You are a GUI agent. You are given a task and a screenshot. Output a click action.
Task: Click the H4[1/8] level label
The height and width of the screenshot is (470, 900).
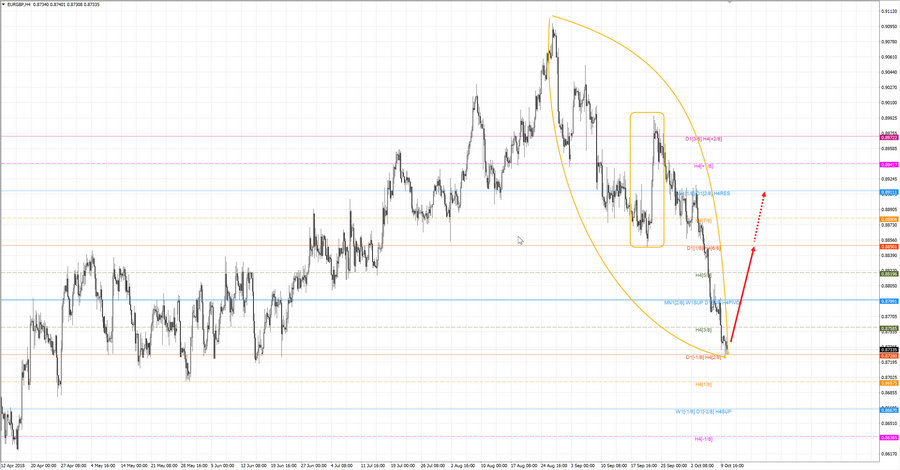(x=703, y=384)
